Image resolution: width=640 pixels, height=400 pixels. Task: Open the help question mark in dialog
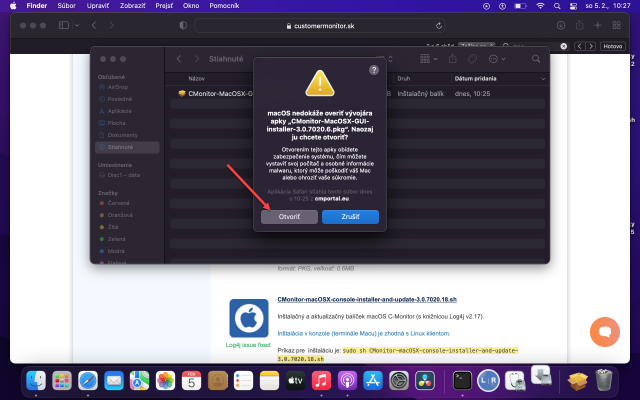tap(373, 70)
